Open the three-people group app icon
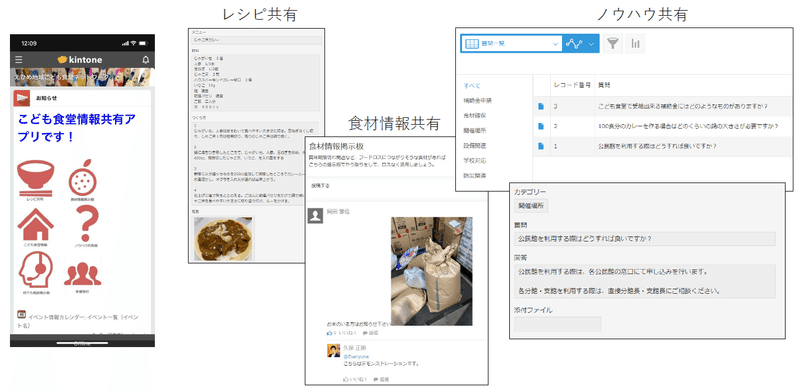The image size is (800, 392). pyautogui.click(x=83, y=276)
